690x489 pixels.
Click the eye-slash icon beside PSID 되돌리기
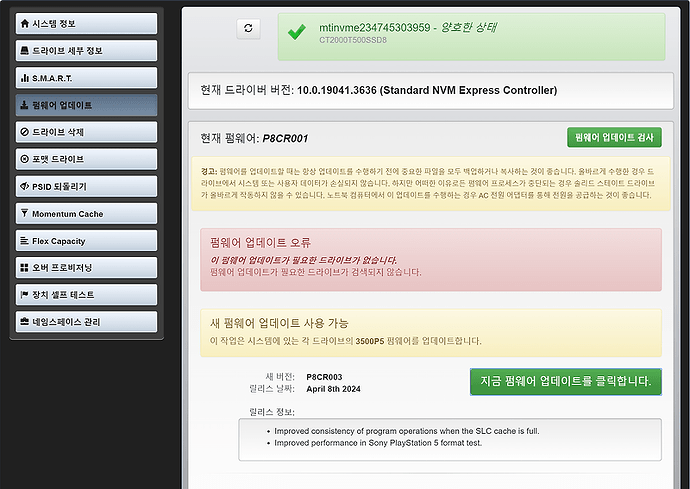point(25,186)
